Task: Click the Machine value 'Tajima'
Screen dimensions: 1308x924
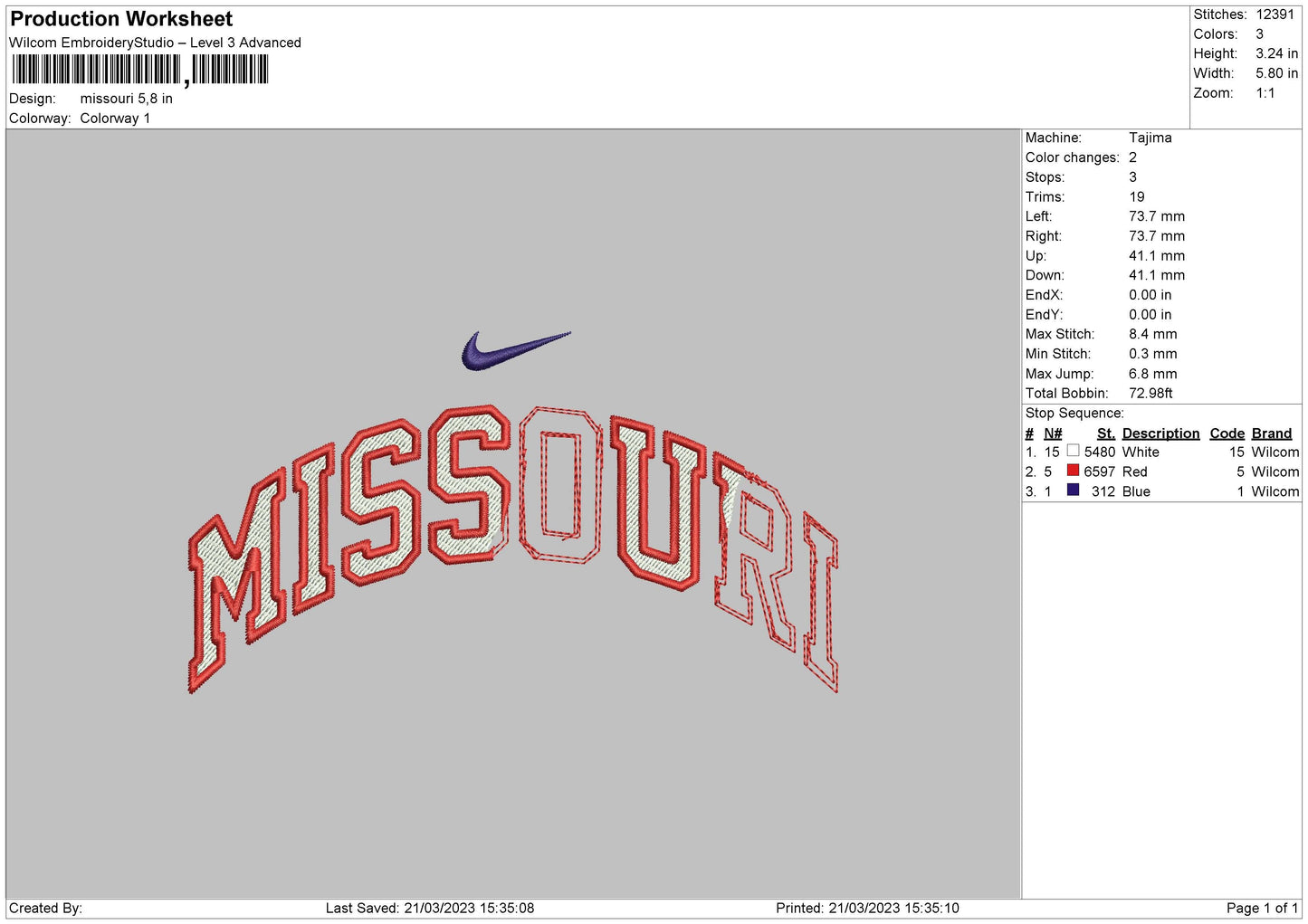Action: tap(1150, 138)
